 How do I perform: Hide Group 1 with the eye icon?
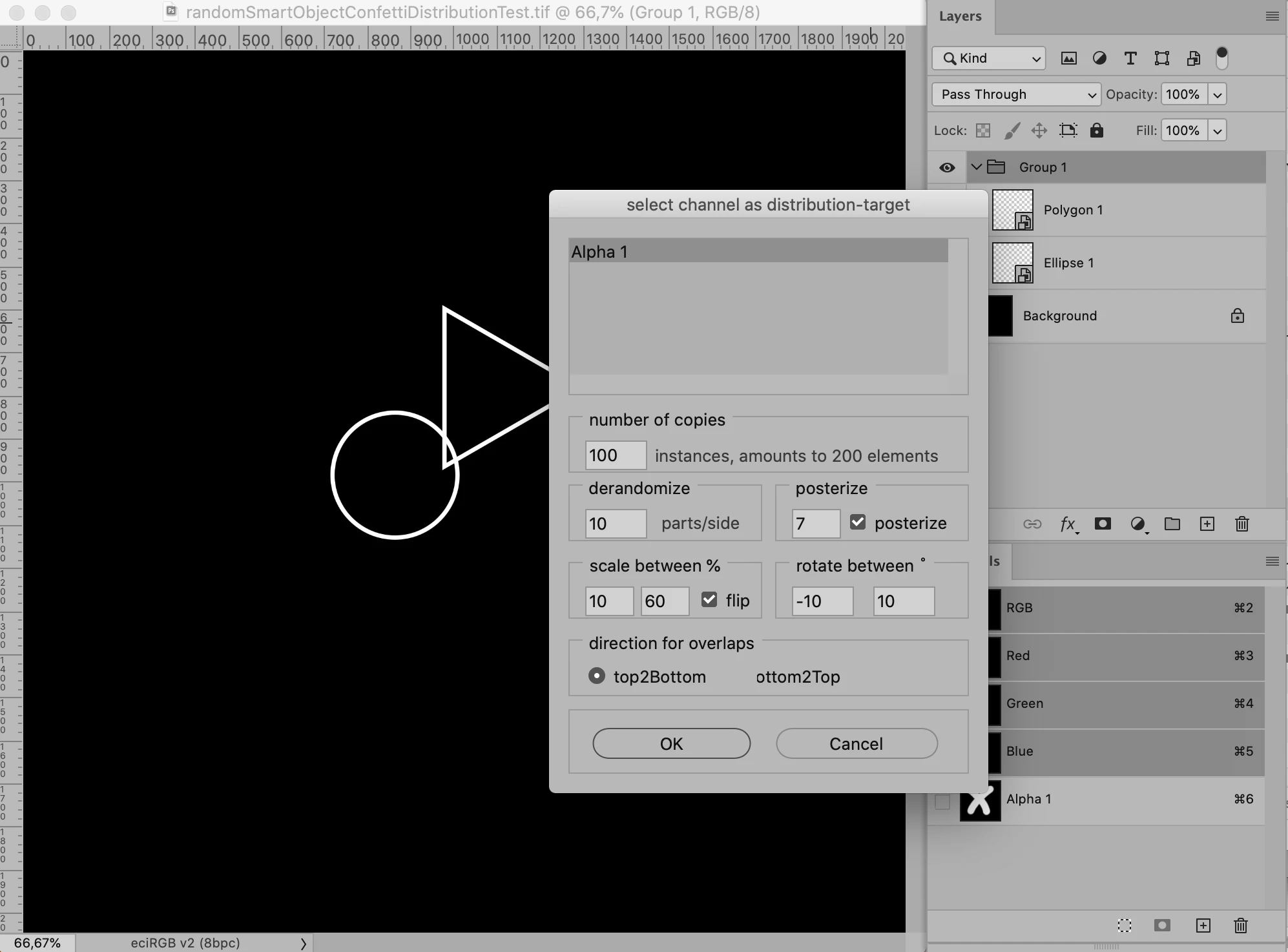coord(947,167)
